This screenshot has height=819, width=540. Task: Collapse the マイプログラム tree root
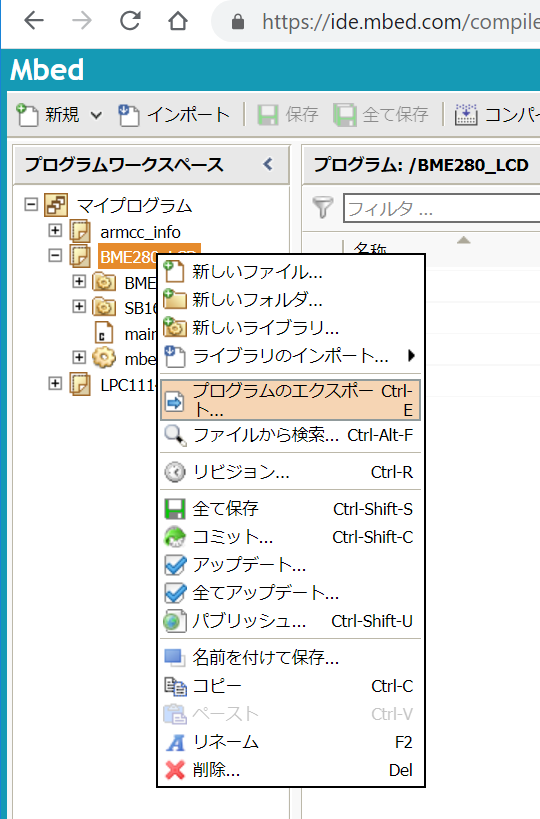pos(31,204)
